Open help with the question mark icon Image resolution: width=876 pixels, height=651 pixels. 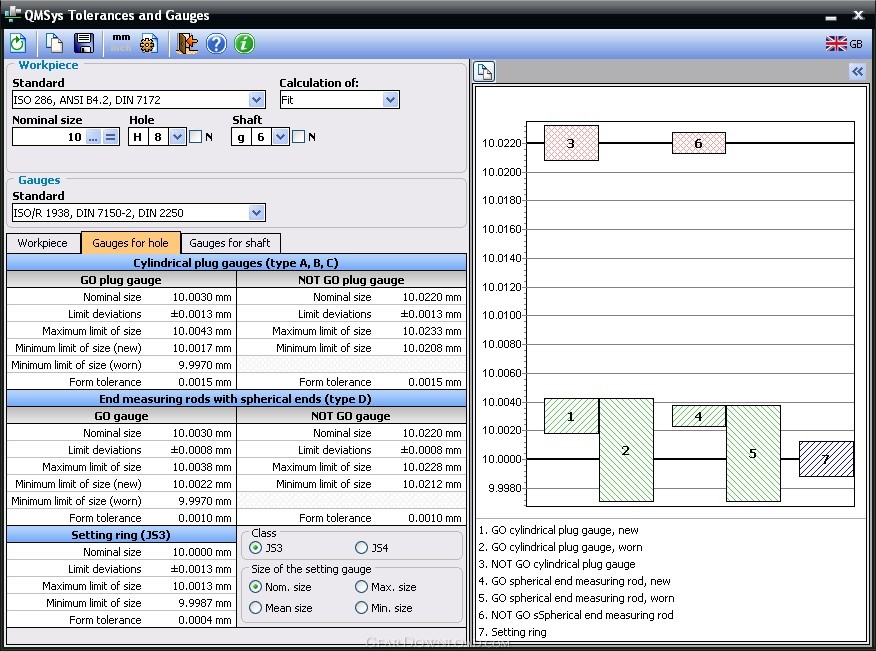(216, 44)
